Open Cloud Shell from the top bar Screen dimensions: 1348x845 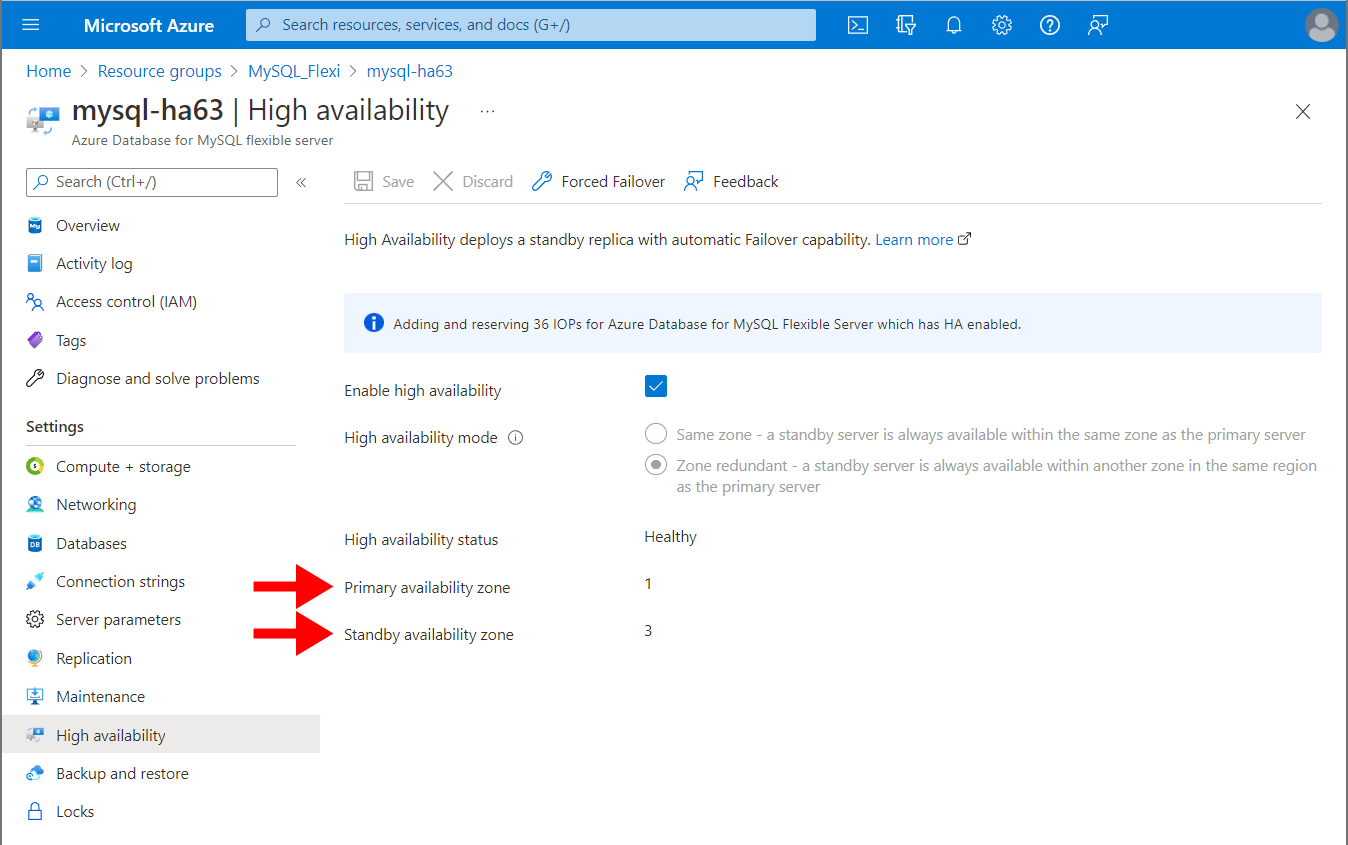[x=857, y=25]
